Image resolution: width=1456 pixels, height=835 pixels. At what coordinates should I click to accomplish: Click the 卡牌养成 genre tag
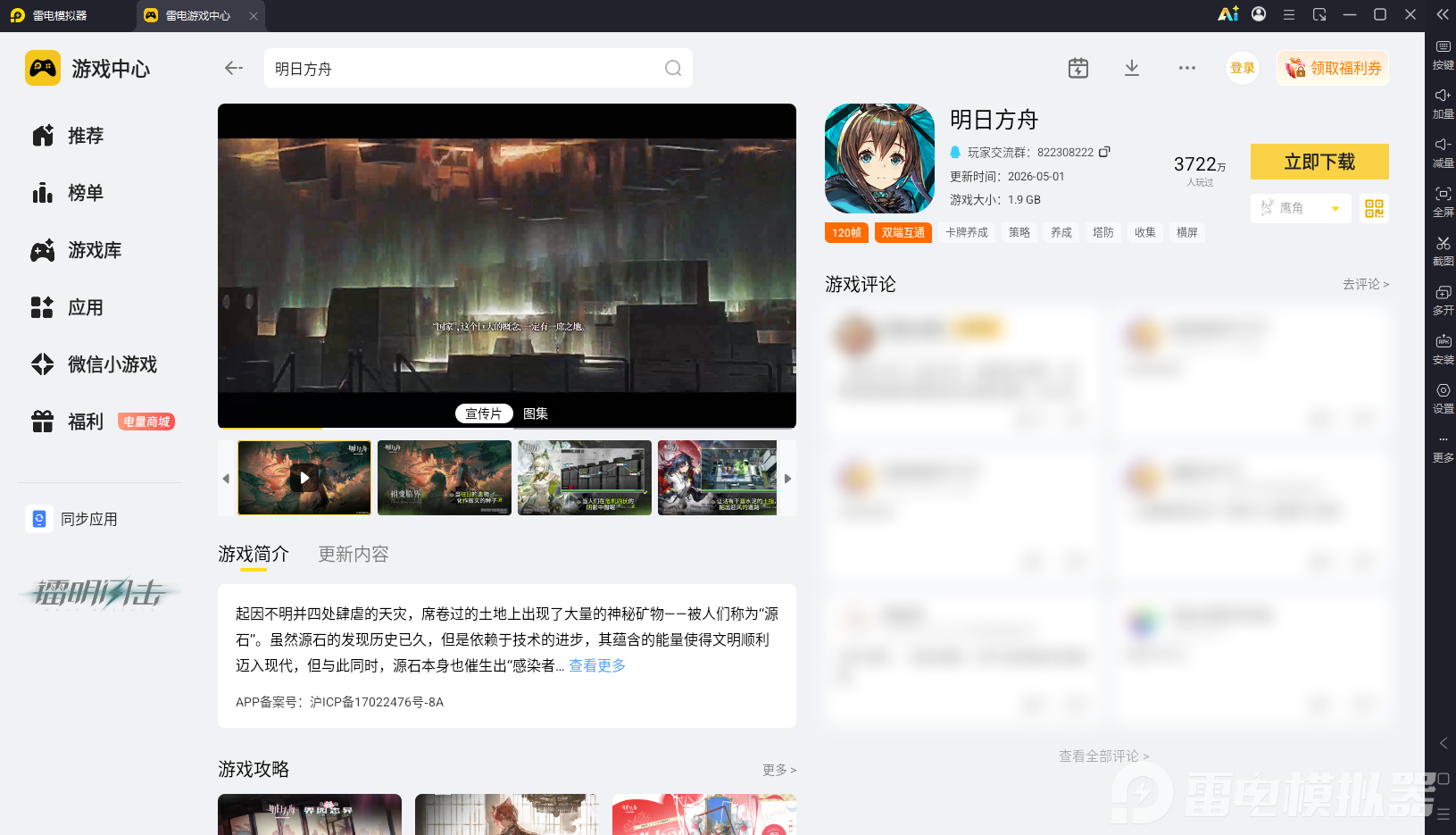(x=967, y=233)
